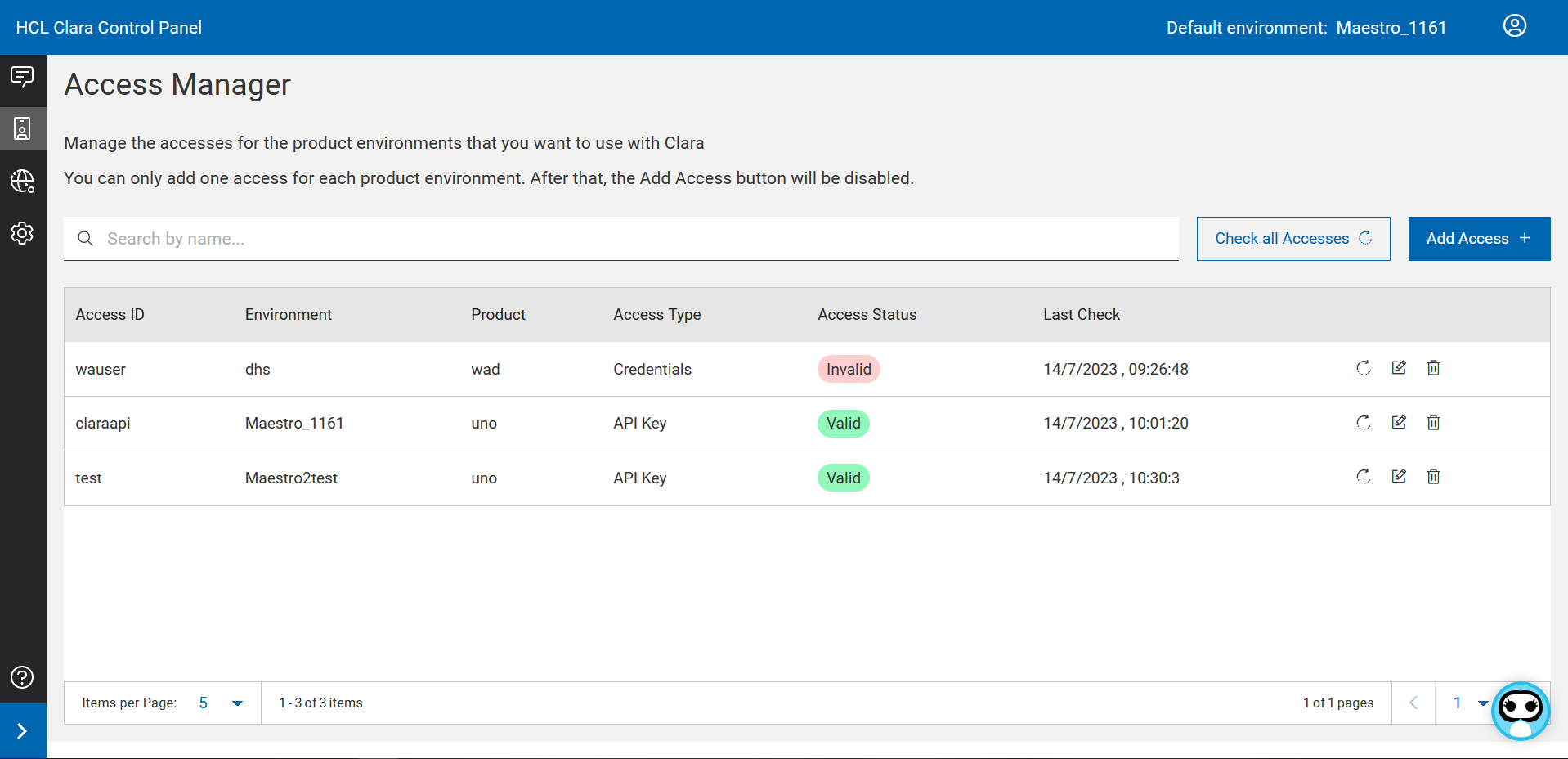Screen dimensions: 1568x759
Task: Select the claraapi access ID cell
Action: pos(103,424)
